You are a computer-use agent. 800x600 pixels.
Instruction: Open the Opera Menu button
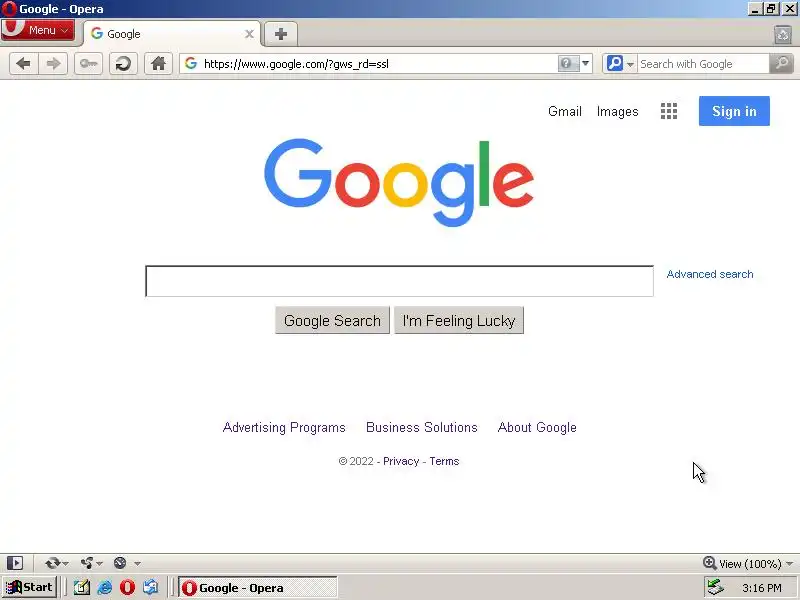pos(37,30)
